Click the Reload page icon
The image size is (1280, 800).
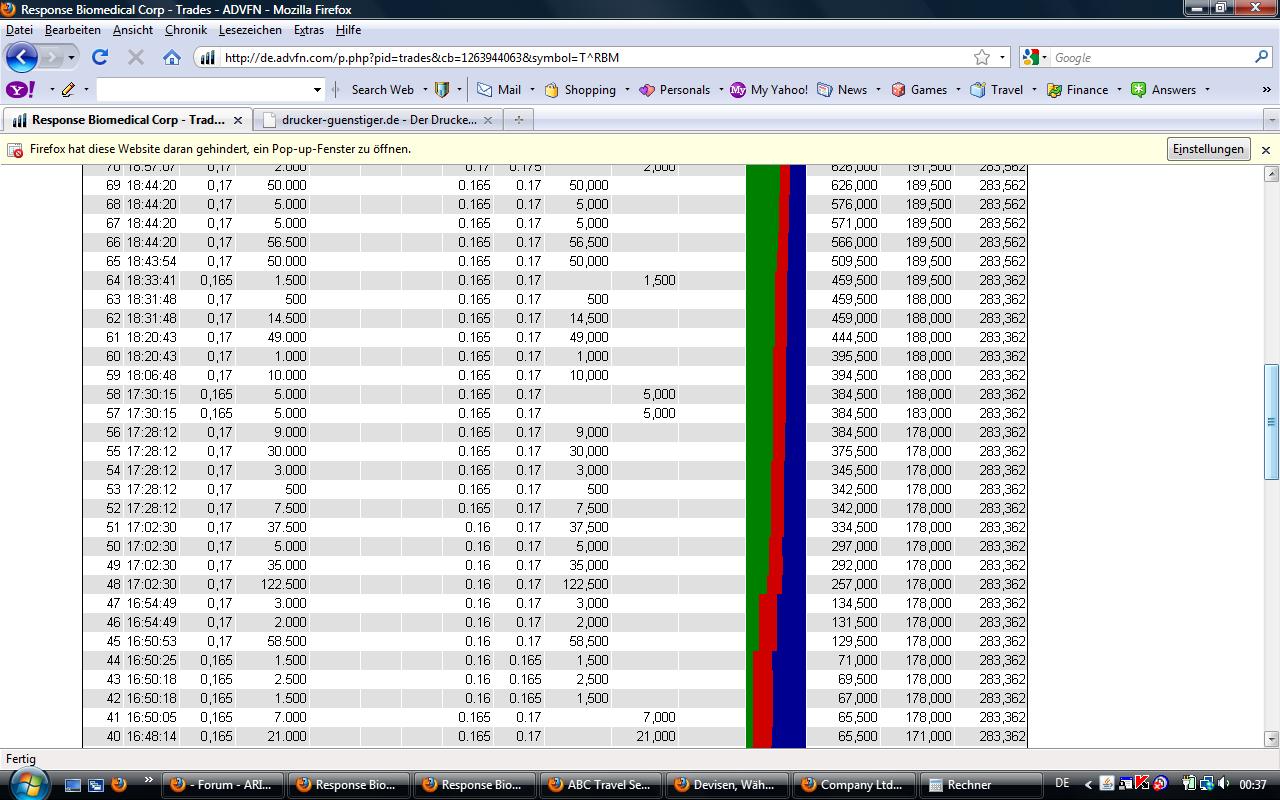[100, 58]
